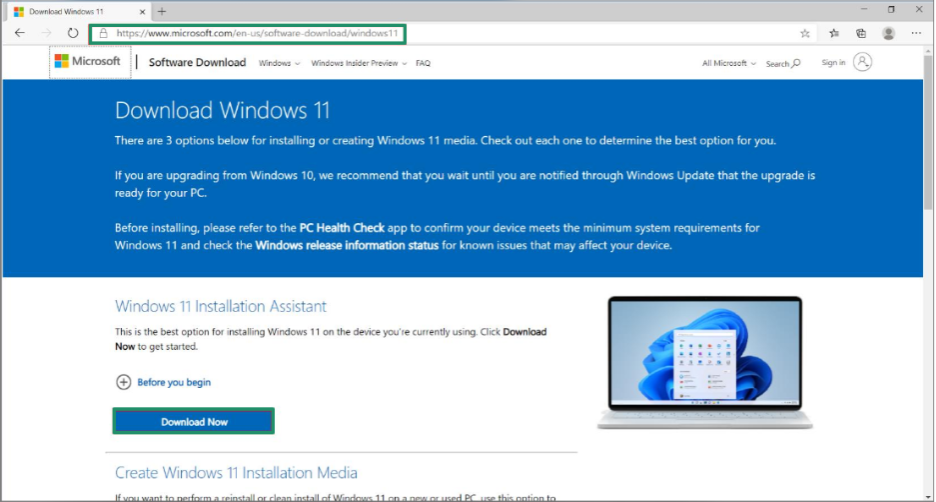Open a new tab with plus button
This screenshot has height=502, width=936.
pyautogui.click(x=162, y=10)
